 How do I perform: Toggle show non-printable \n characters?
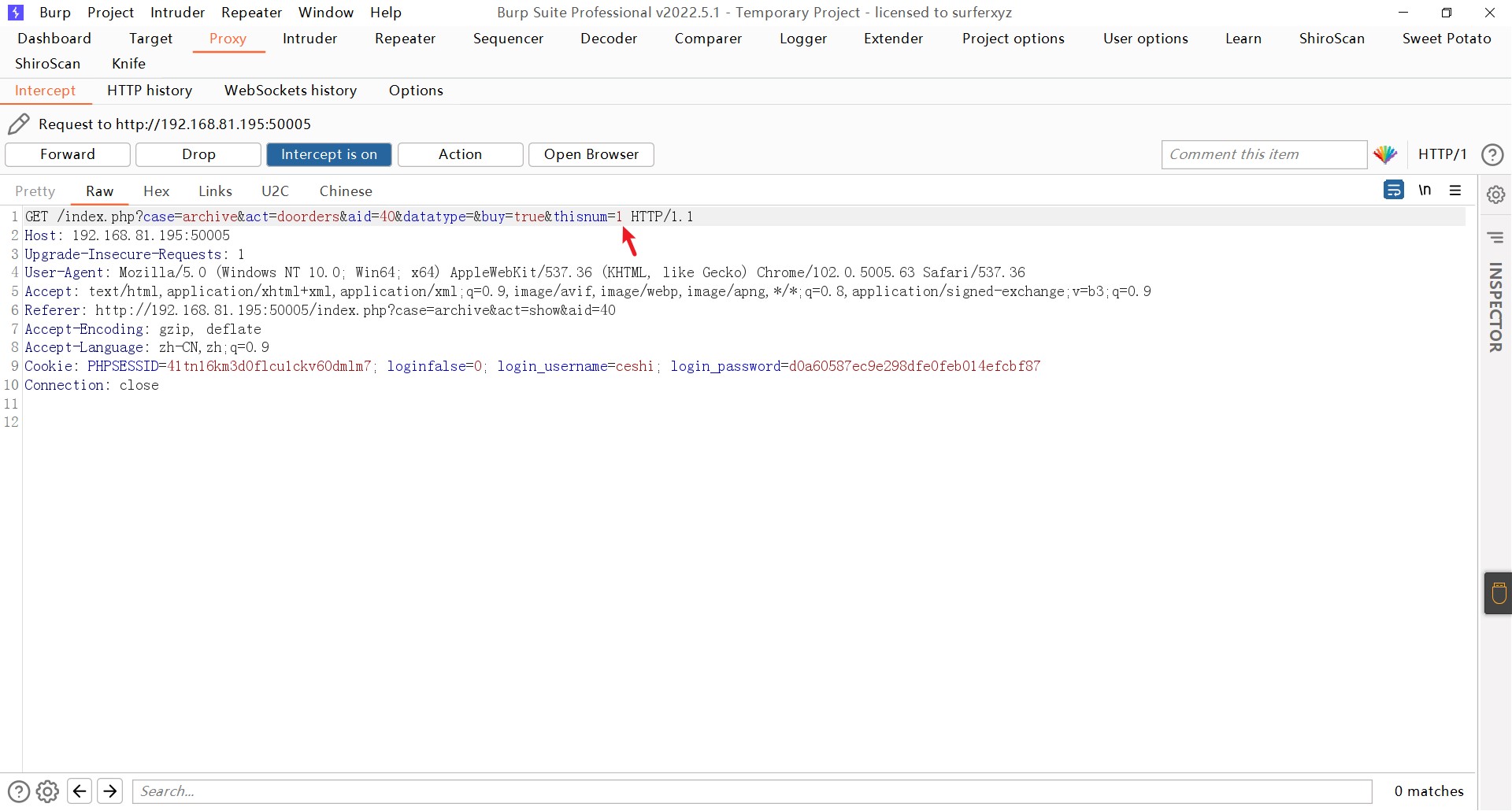point(1425,191)
